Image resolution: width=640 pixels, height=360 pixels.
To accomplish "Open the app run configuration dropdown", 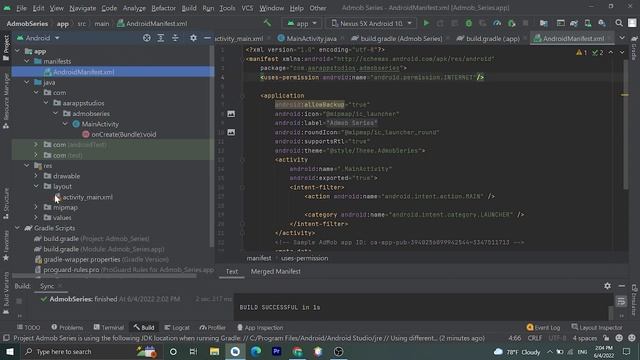I will (x=302, y=23).
